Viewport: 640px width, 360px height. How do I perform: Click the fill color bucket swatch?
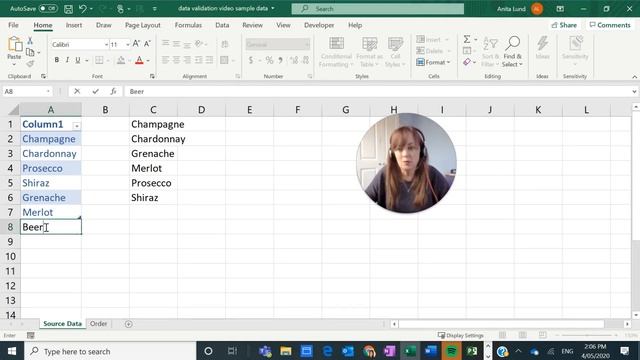click(121, 60)
